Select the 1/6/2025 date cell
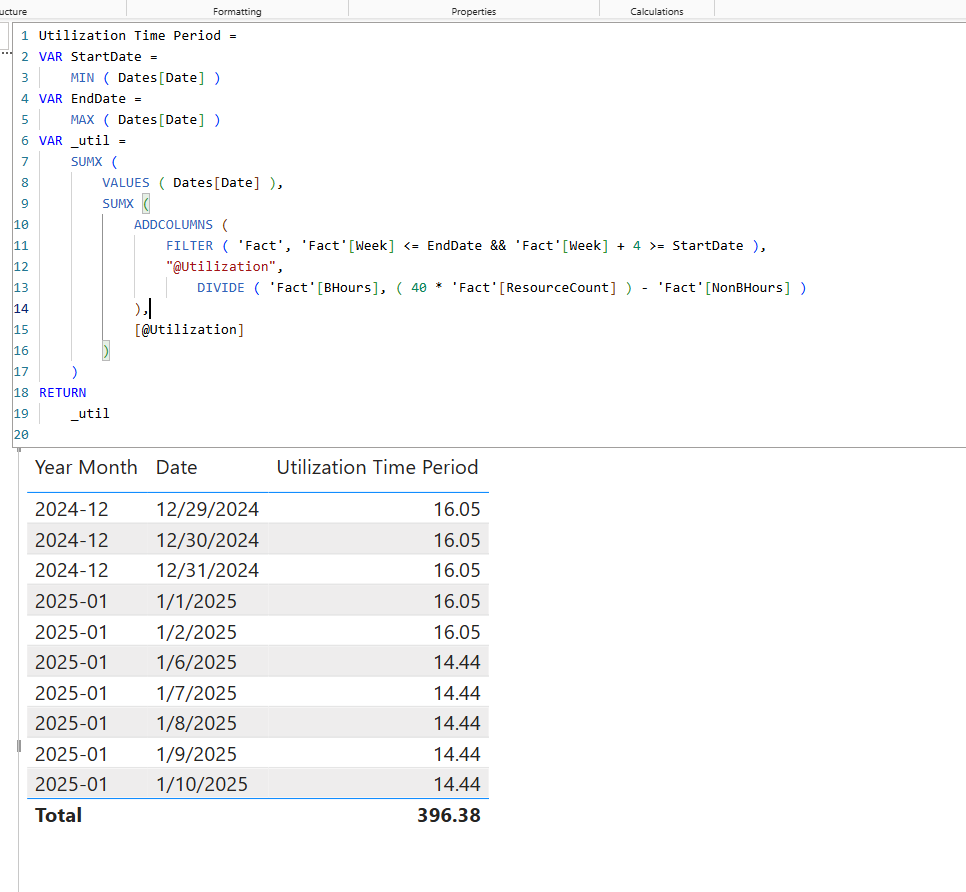The height and width of the screenshot is (892, 966). click(197, 662)
